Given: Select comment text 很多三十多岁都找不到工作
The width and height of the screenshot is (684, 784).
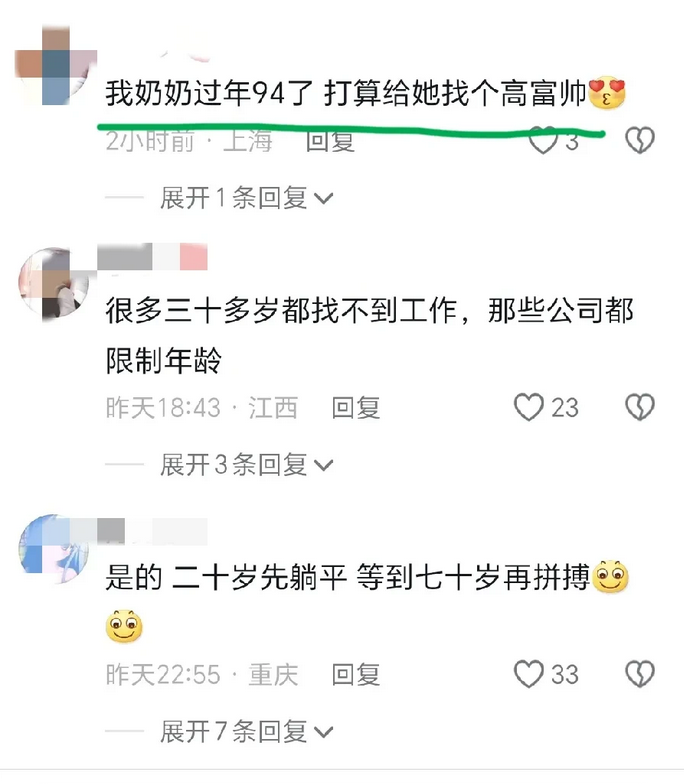Looking at the screenshot, I should (x=281, y=310).
